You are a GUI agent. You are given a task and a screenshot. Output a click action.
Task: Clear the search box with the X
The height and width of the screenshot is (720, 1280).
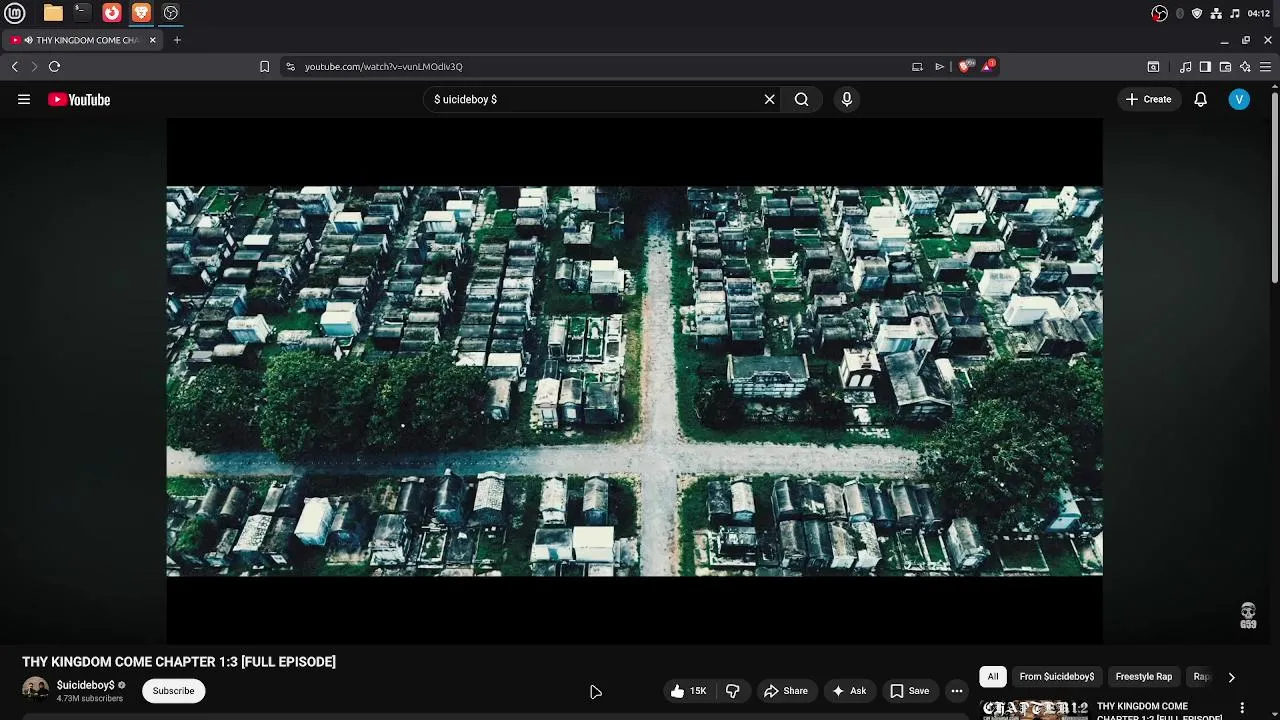769,99
